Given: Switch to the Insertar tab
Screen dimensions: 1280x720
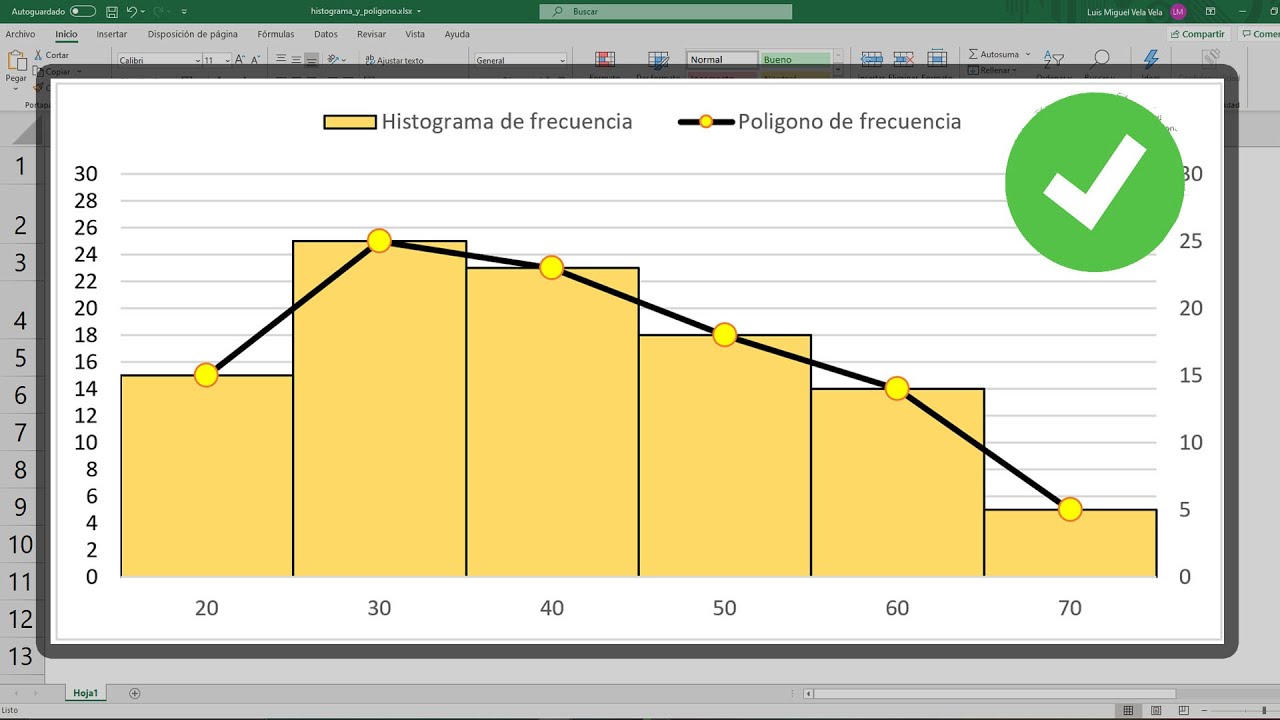Looking at the screenshot, I should tap(112, 34).
